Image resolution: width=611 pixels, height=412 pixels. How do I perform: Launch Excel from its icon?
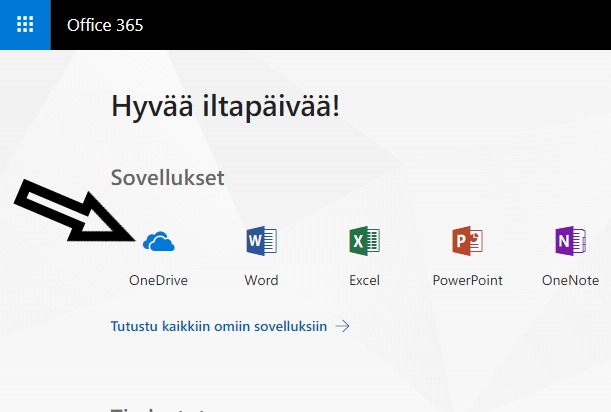click(x=364, y=241)
